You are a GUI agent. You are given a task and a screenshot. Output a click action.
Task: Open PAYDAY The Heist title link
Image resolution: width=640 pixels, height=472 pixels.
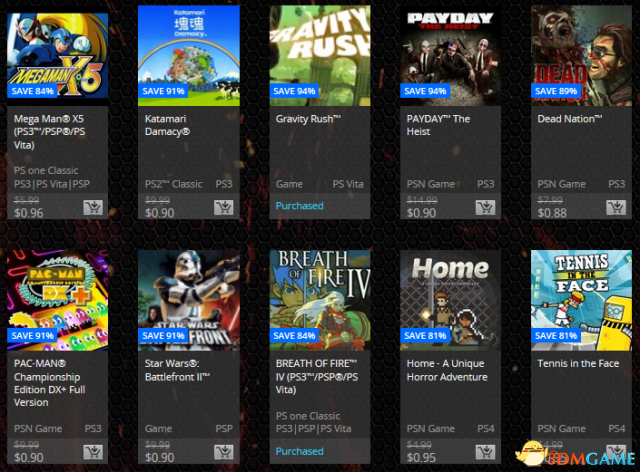click(438, 125)
